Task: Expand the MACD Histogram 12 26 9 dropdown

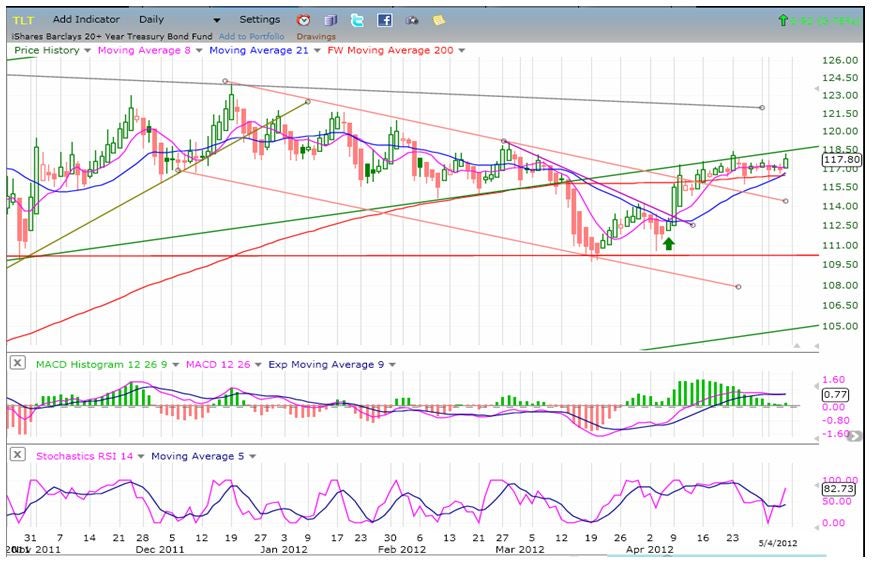Action: (175, 365)
